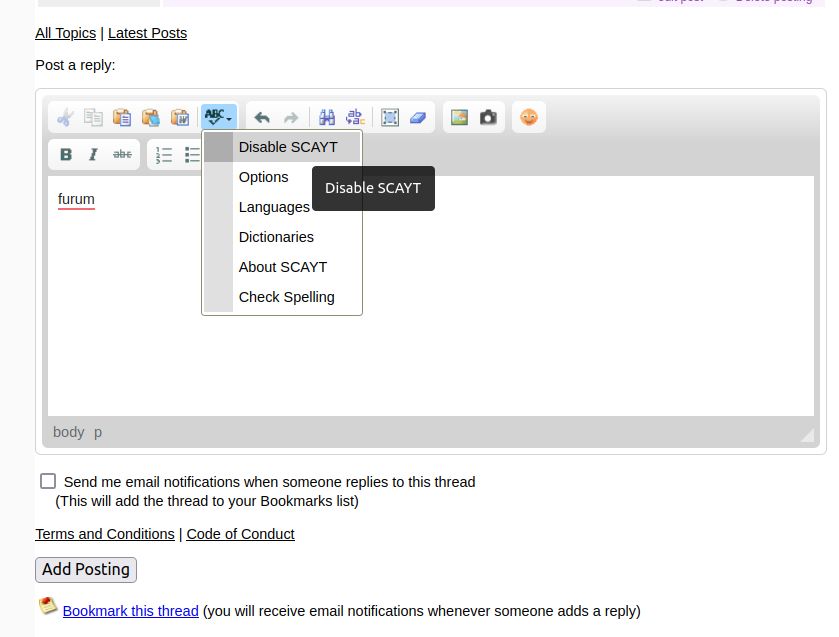The image size is (839, 637).
Task: Click the camera icon in toolbar
Action: (x=488, y=117)
